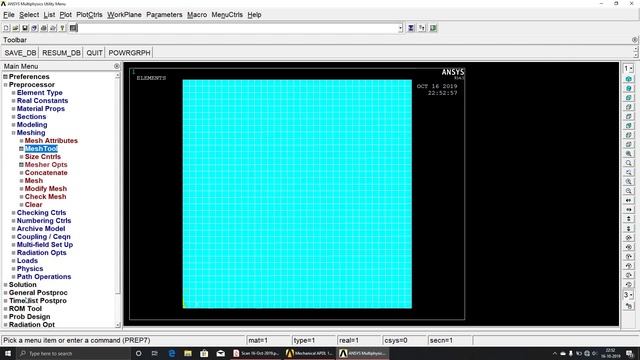Viewport: 640px width, 360px height.
Task: Click the Fit View zoom icon
Action: (x=629, y=153)
